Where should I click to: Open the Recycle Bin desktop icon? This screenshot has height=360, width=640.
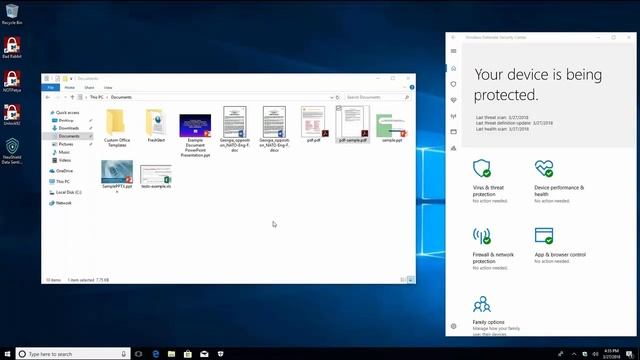point(12,14)
